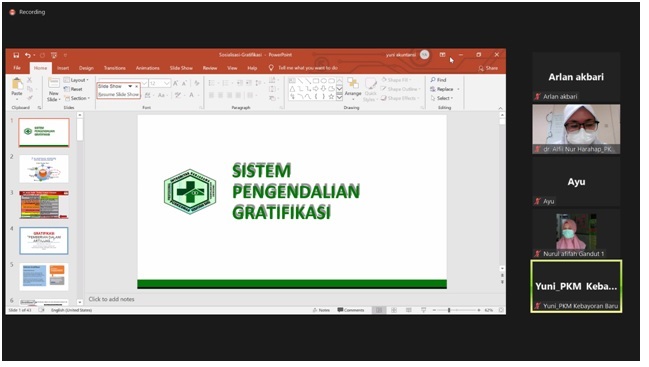Switch to Slide Sorter view

(x=394, y=310)
